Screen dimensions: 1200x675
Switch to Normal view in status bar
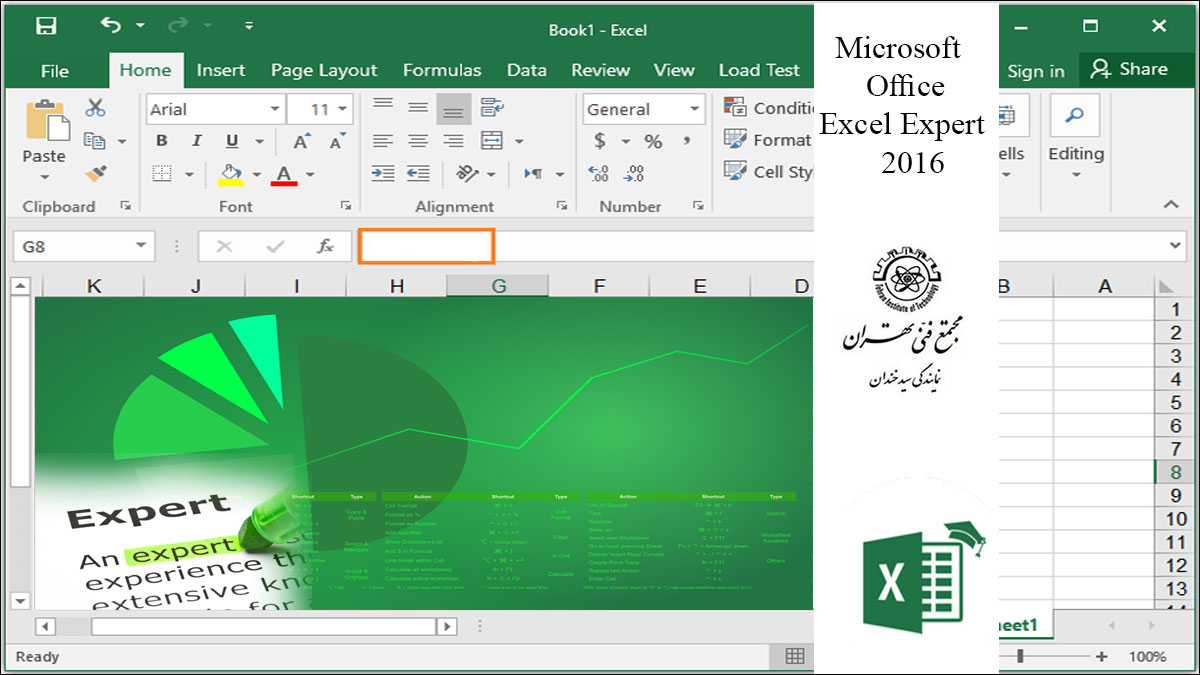coord(794,656)
